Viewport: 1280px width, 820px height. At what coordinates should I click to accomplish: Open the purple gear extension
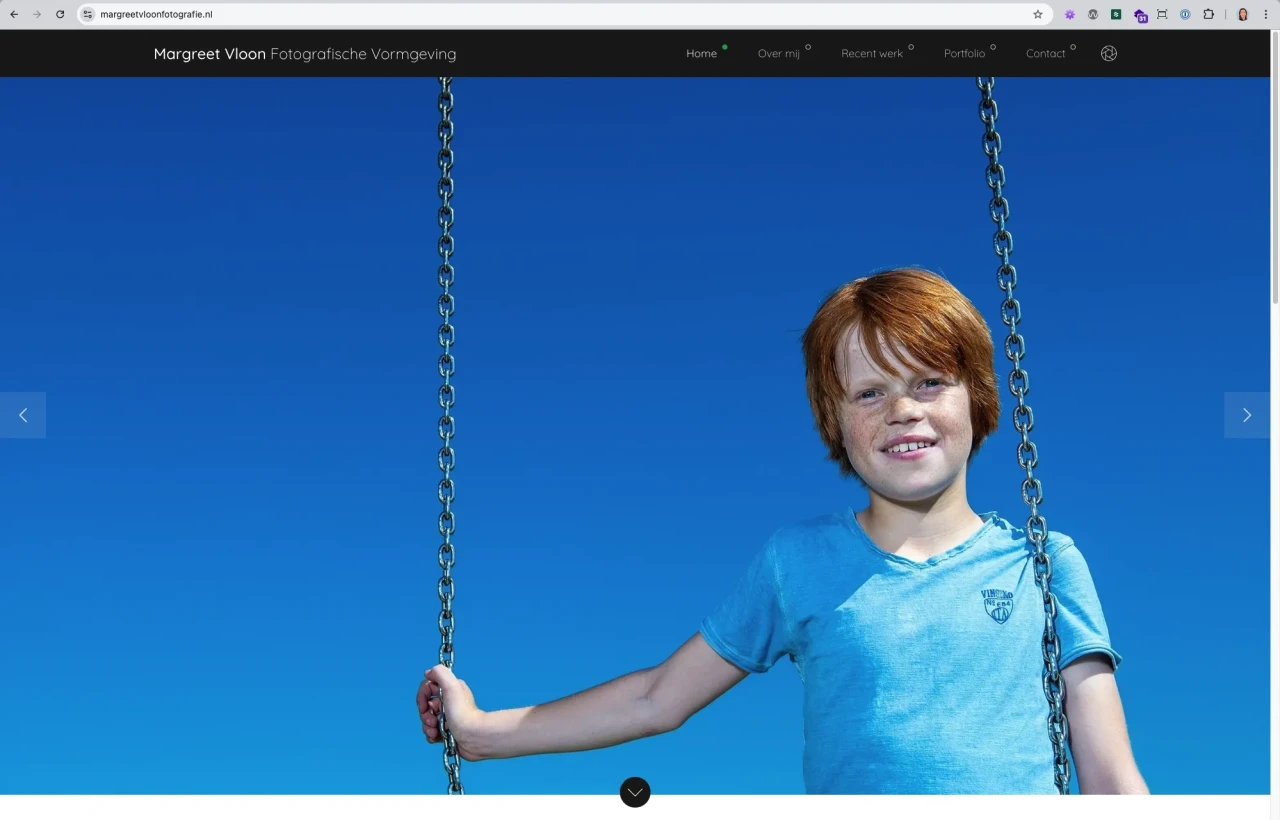tap(1069, 15)
